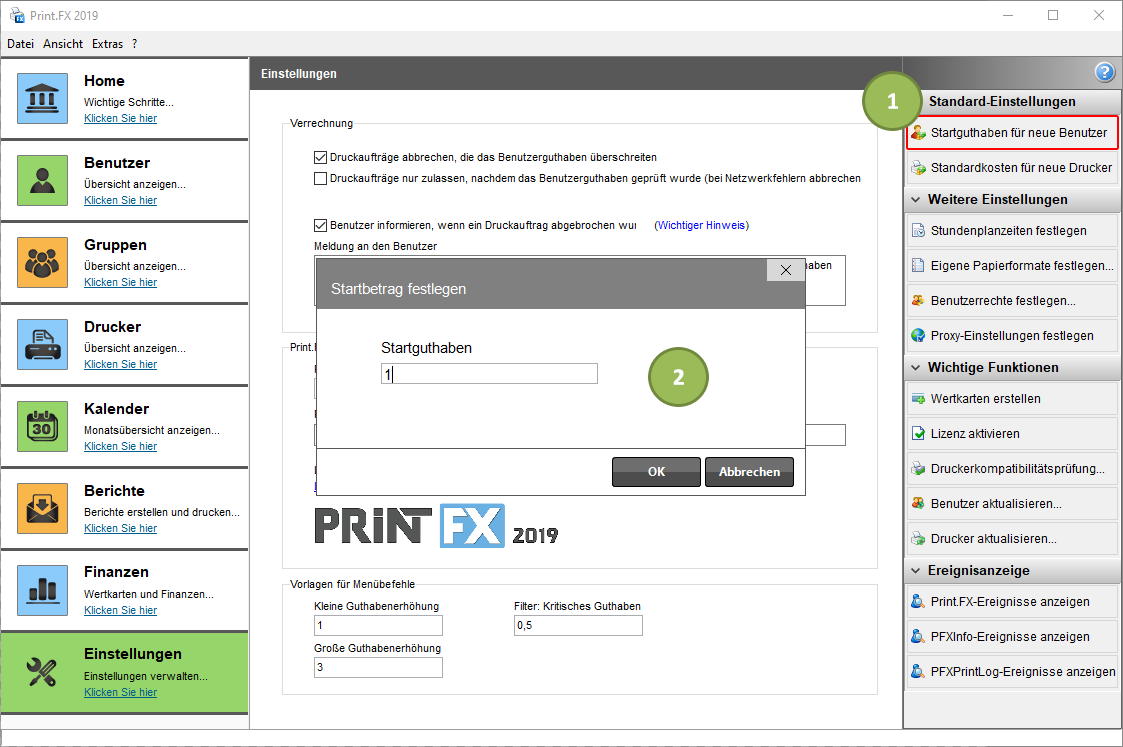Open the Datei menu
The width and height of the screenshot is (1123, 747).
click(x=21, y=44)
